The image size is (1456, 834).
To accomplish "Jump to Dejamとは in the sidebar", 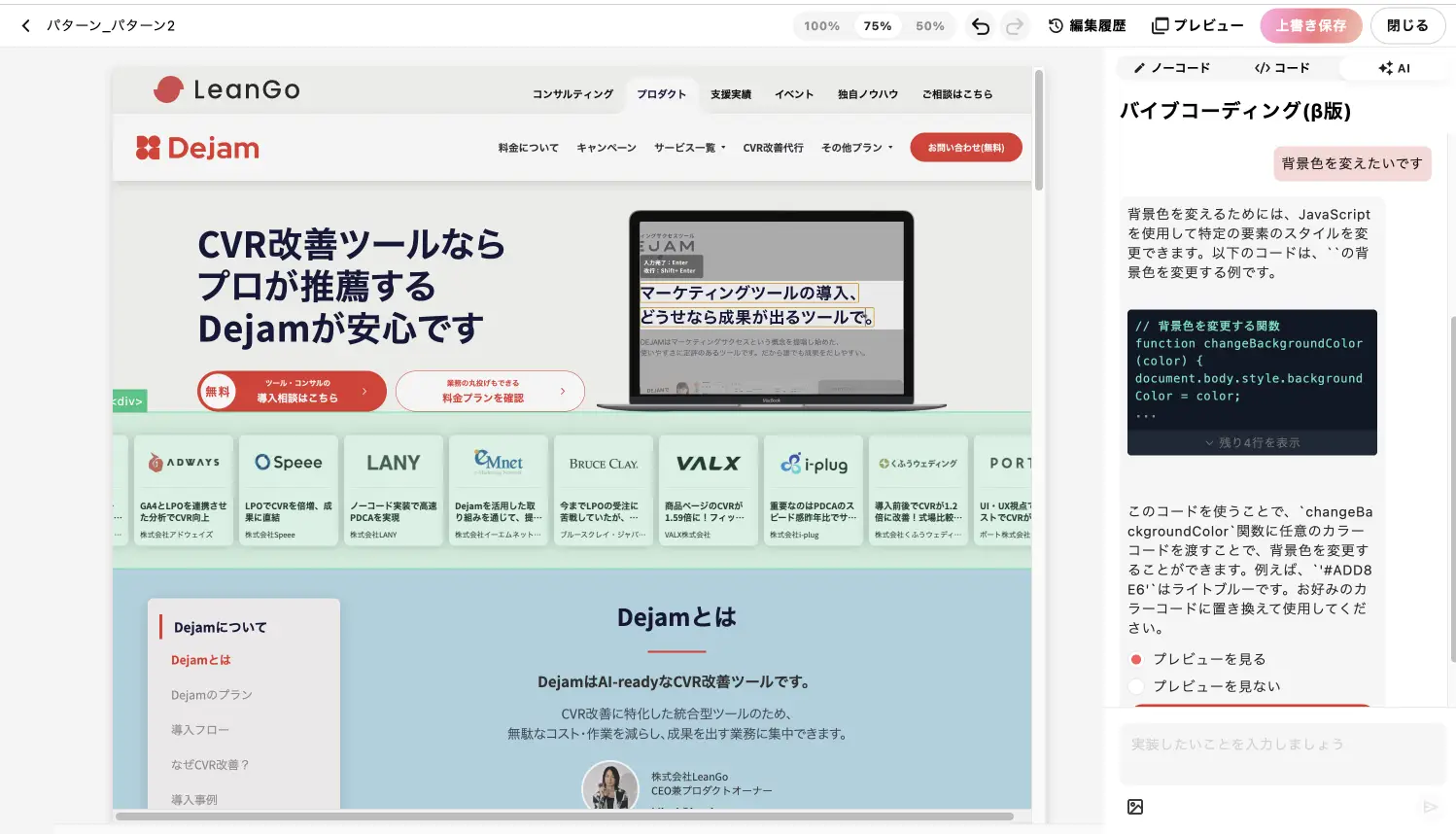I will click(201, 660).
